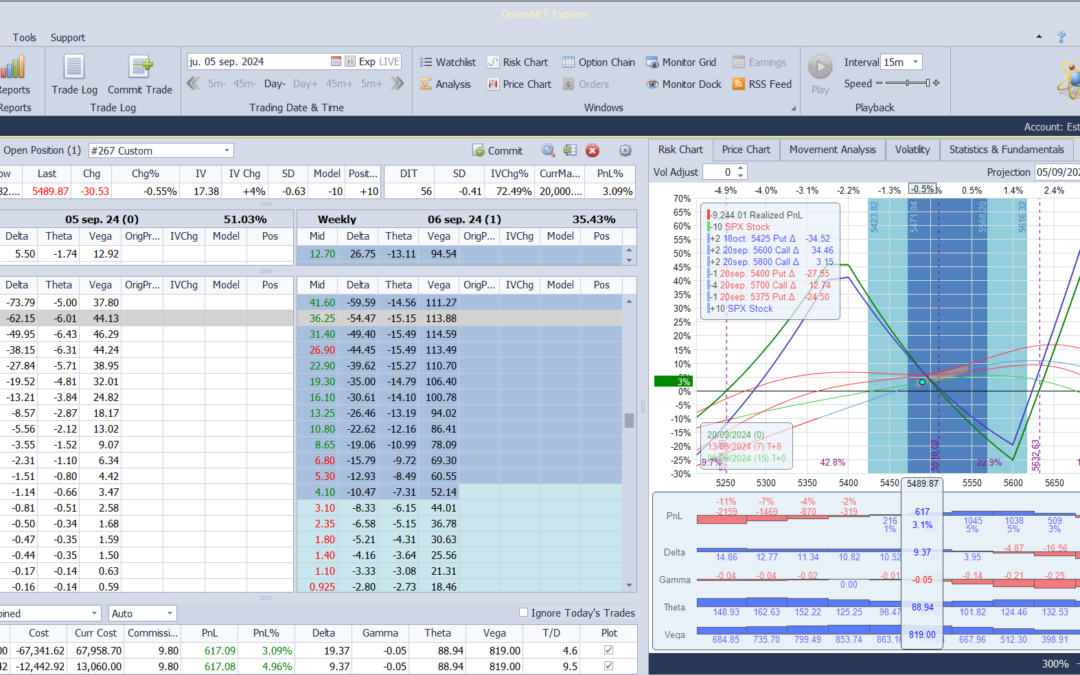Screen dimensions: 1080x675
Task: Open the Reports bar-chart icon
Action: [12, 68]
